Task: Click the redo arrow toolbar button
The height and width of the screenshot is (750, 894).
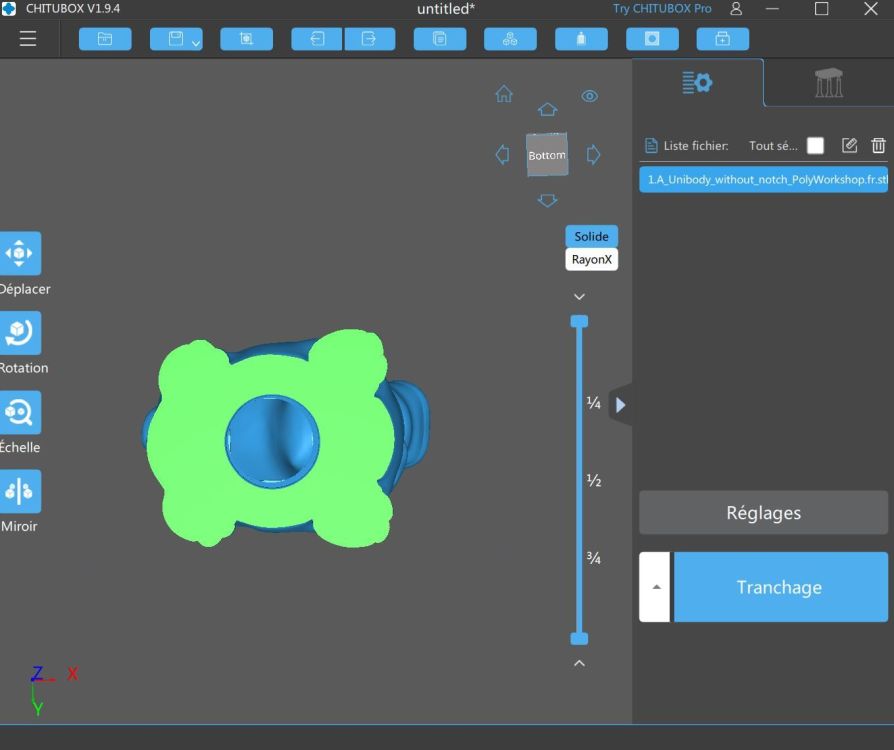Action: (369, 39)
